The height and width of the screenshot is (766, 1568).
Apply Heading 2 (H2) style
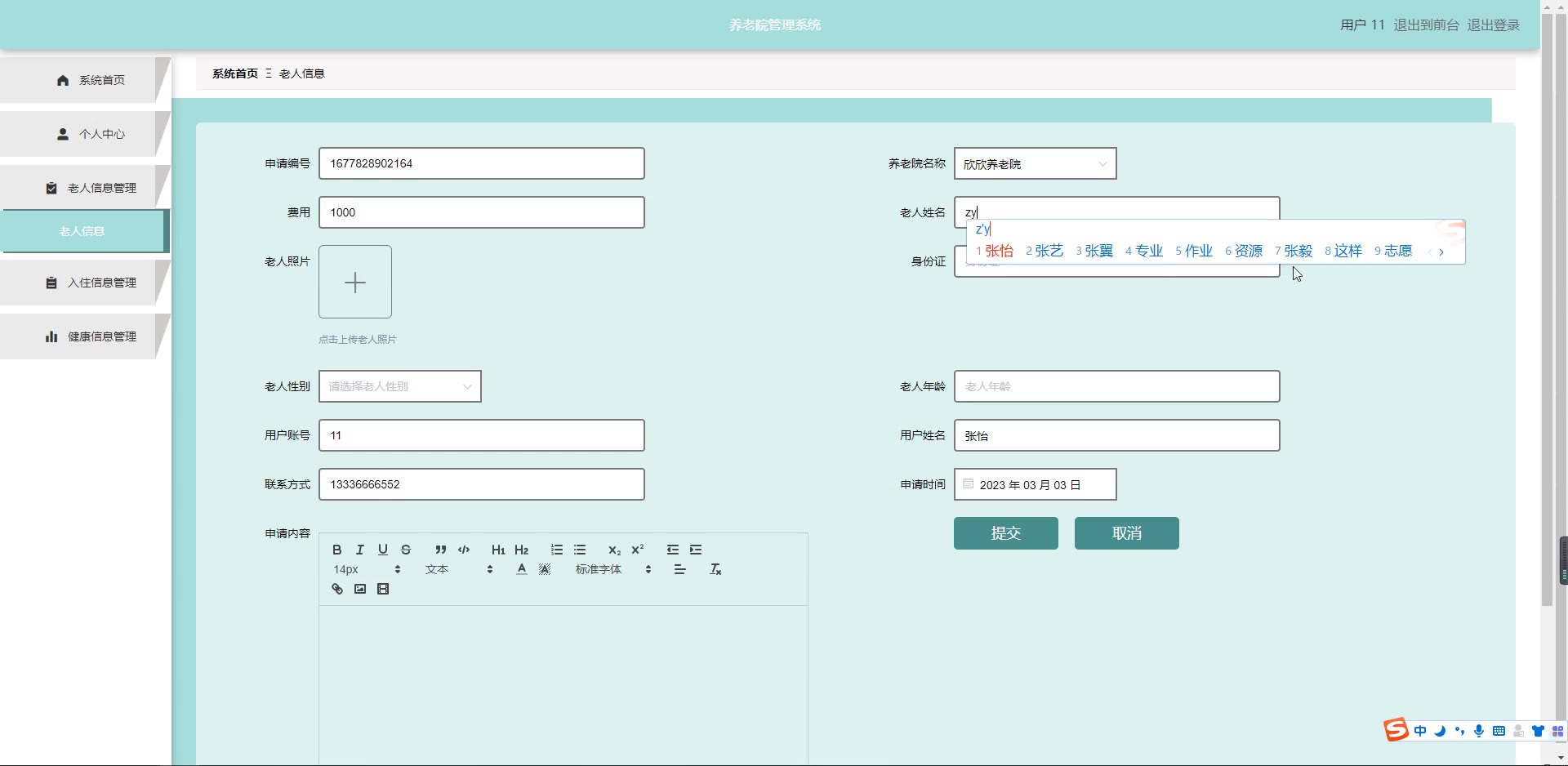pos(522,550)
